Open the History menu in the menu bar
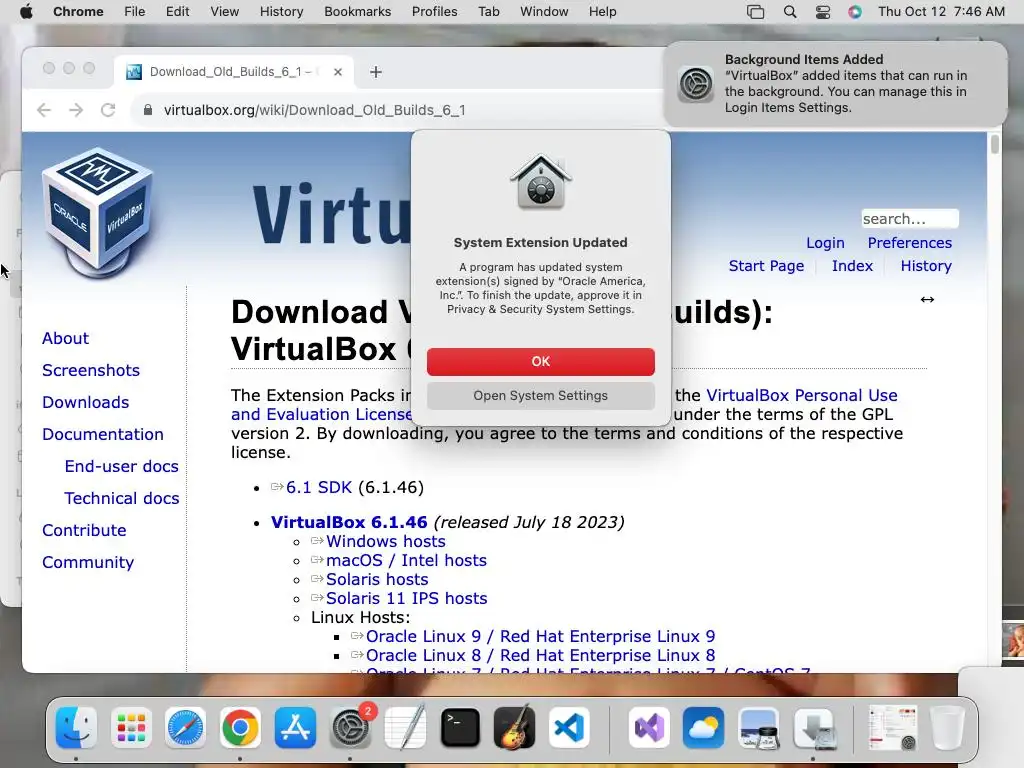Image resolution: width=1024 pixels, height=768 pixels. tap(281, 12)
